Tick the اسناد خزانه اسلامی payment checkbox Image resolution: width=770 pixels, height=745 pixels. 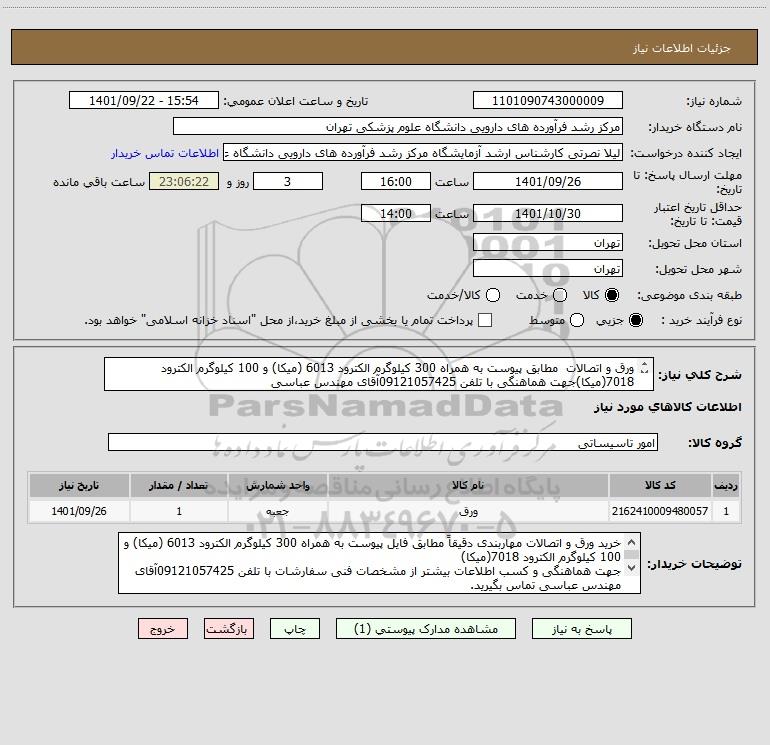[485, 321]
